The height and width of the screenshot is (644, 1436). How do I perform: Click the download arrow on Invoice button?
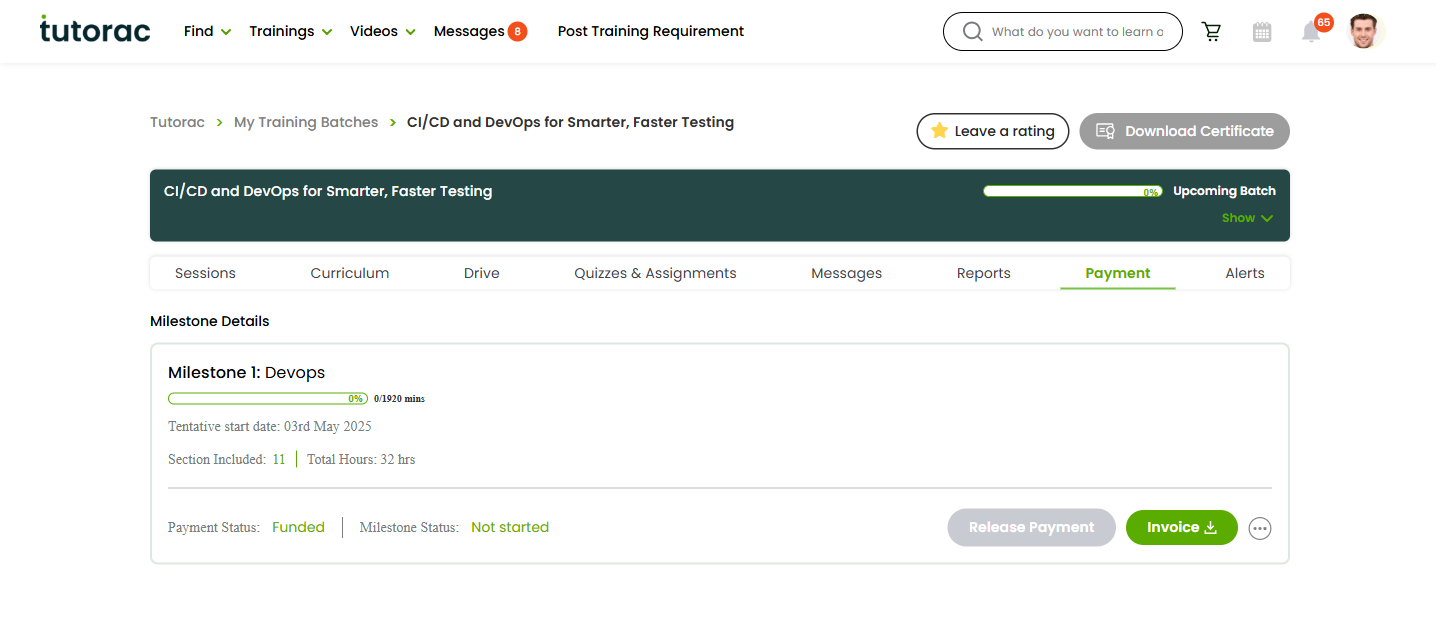pyautogui.click(x=1211, y=528)
